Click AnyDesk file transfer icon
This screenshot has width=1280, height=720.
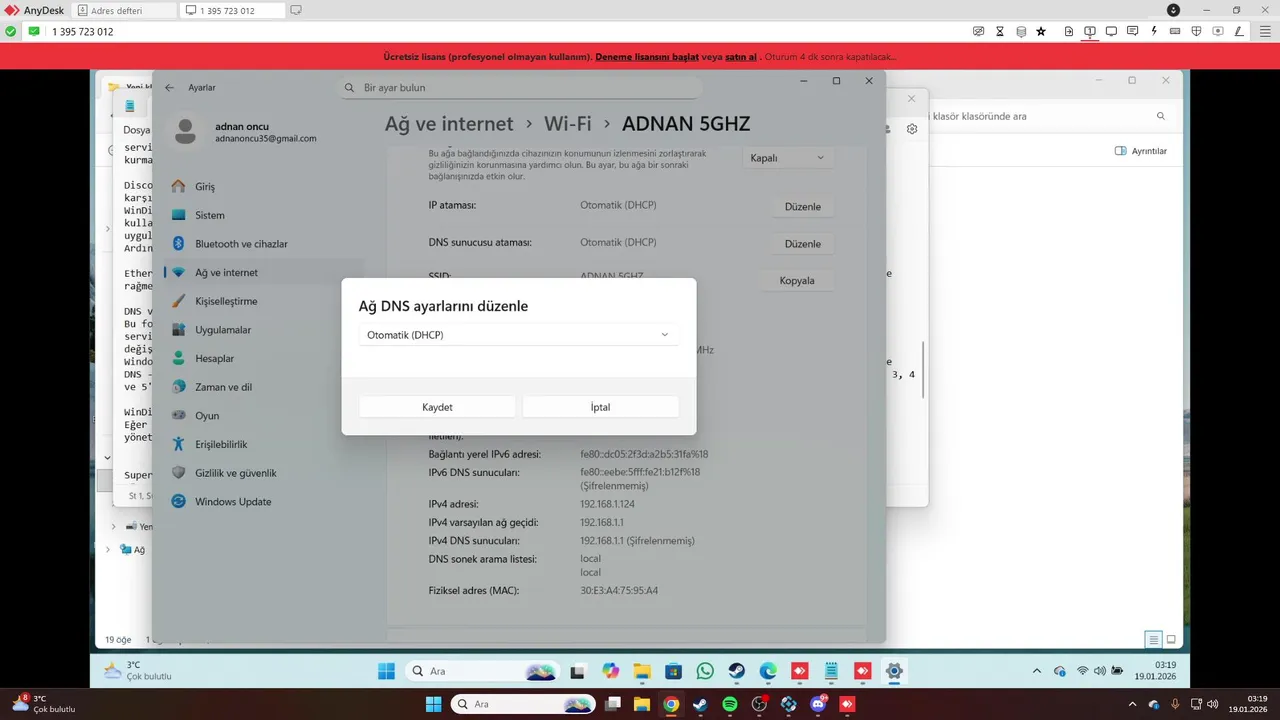pos(1069,31)
